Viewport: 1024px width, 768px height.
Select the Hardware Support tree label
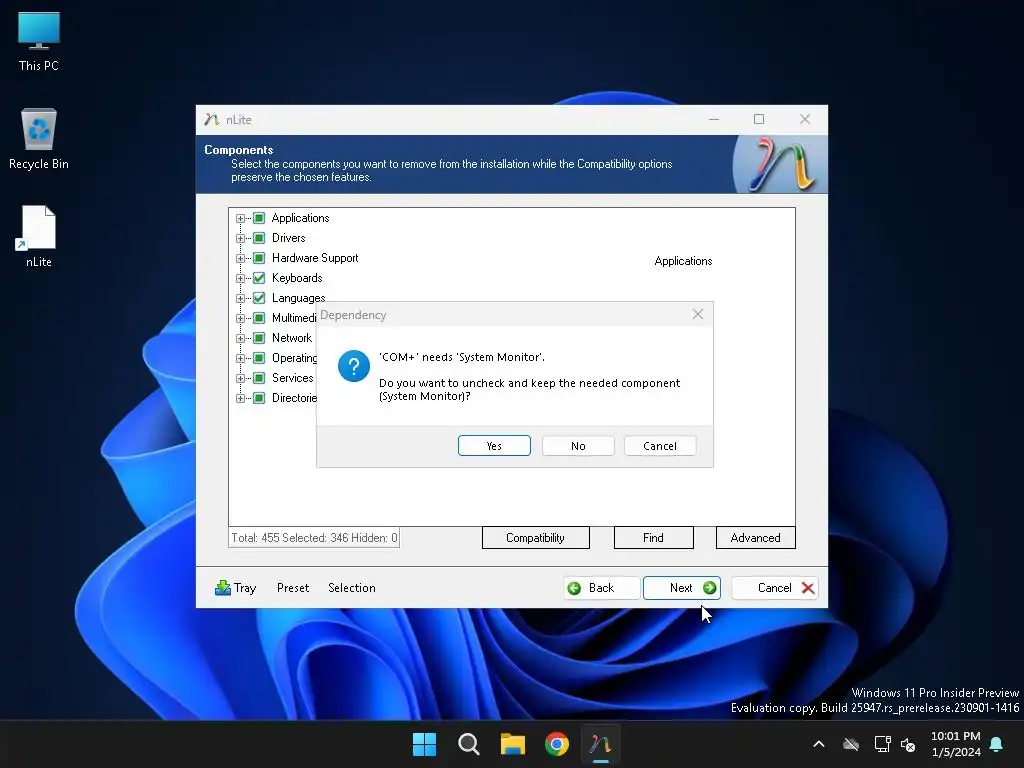[315, 258]
